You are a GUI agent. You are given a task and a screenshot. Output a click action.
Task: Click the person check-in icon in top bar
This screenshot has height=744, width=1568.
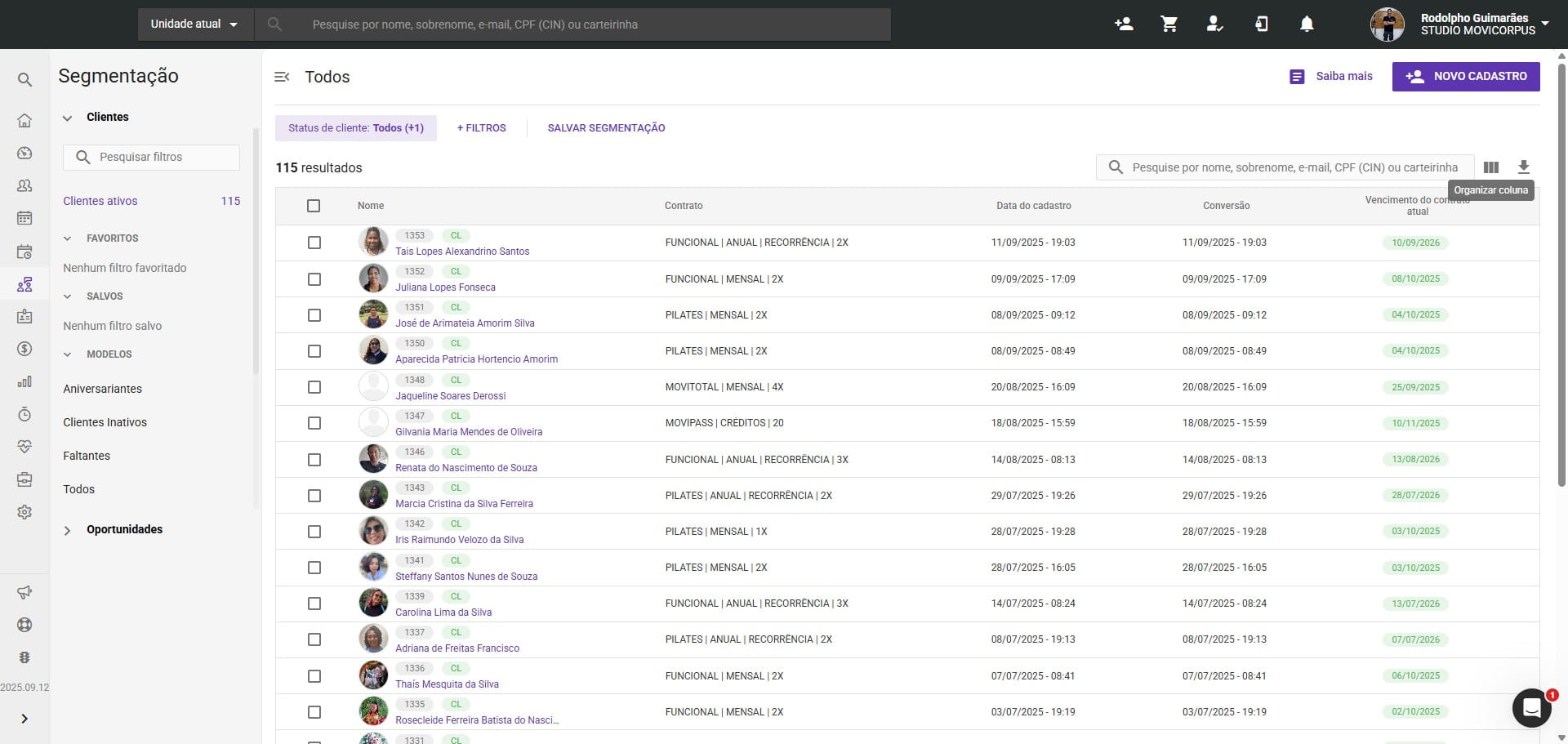click(1215, 24)
